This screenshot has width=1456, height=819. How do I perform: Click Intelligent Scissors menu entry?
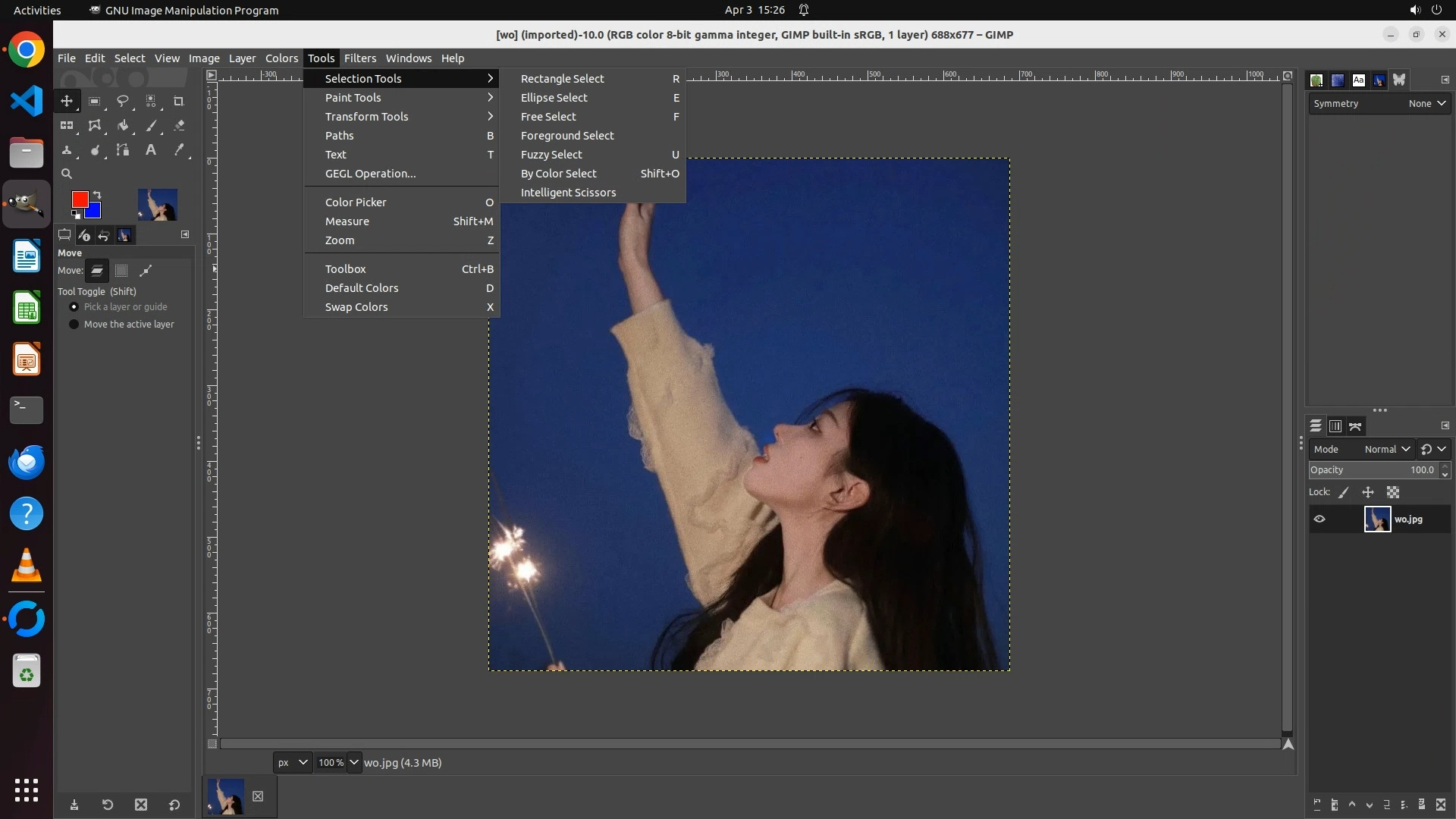[568, 193]
